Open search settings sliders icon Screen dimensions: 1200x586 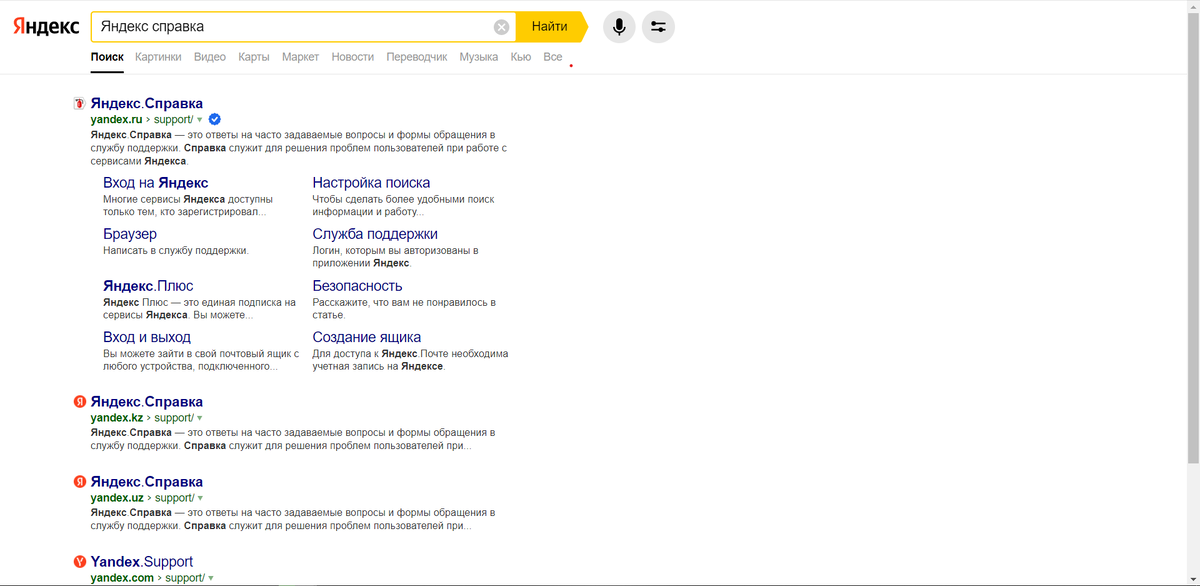point(658,27)
